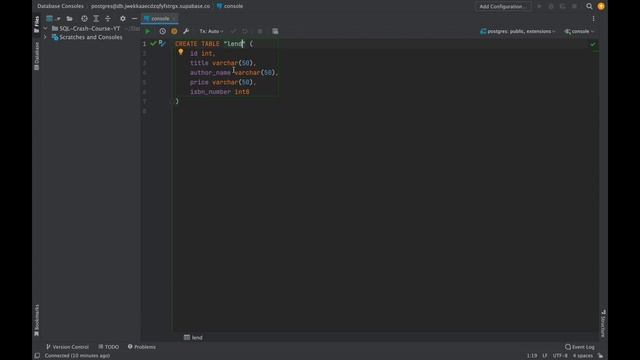Open the TODO tool window
This screenshot has width=640, height=360.
point(109,347)
